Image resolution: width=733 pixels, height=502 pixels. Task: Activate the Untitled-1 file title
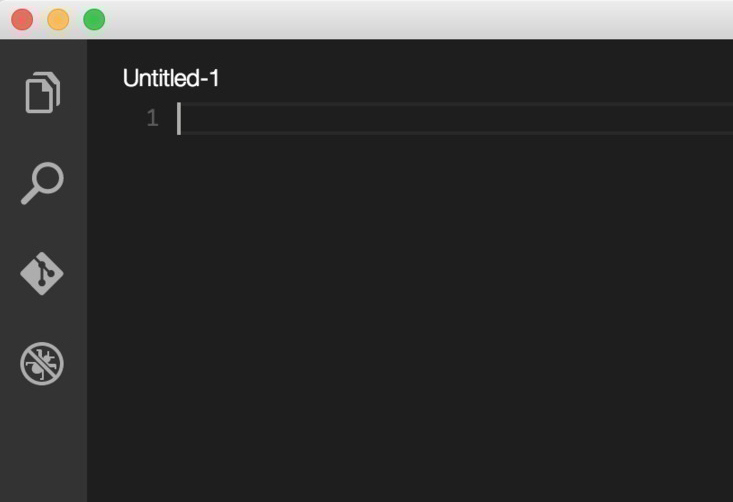pyautogui.click(x=171, y=78)
